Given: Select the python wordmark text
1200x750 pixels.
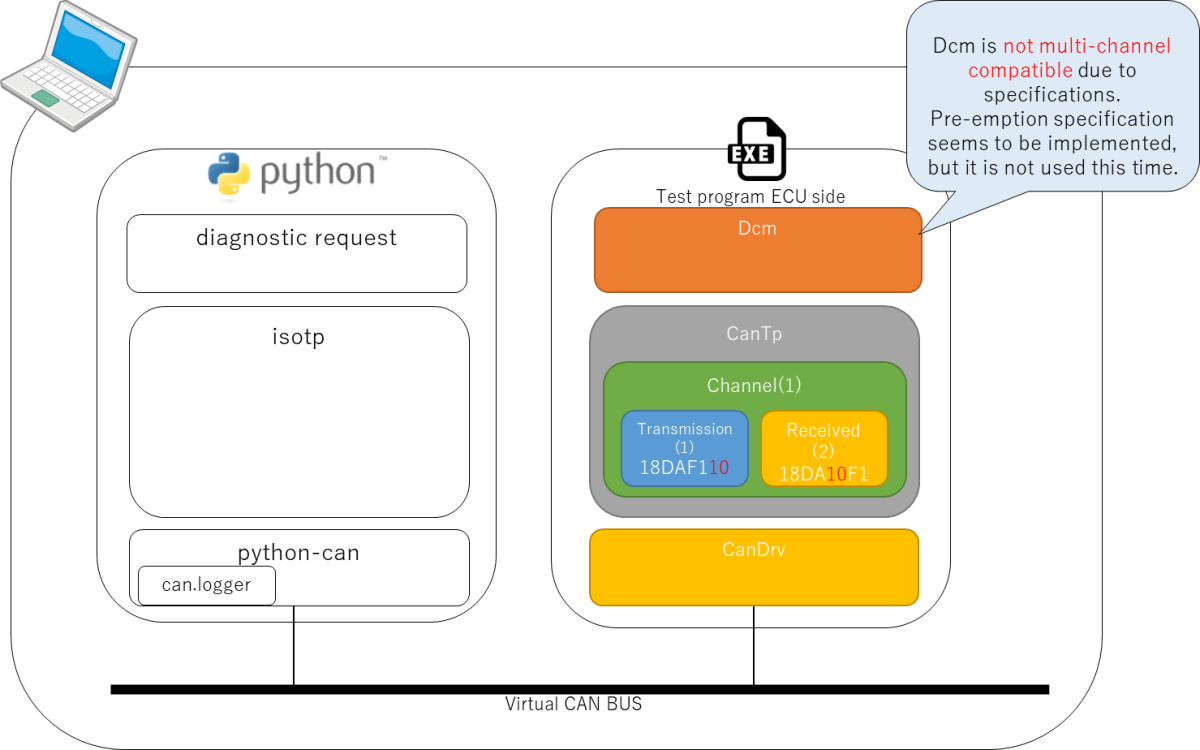Looking at the screenshot, I should (x=317, y=173).
